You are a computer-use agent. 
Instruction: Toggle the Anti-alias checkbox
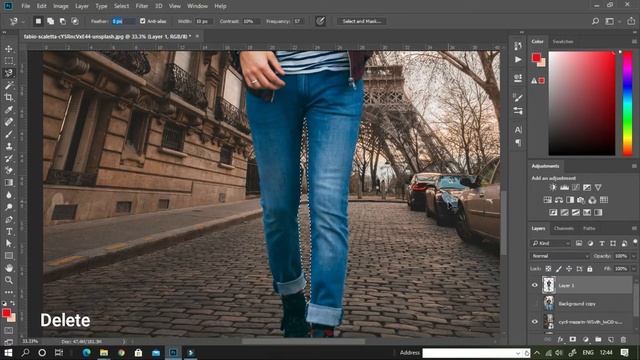(142, 21)
